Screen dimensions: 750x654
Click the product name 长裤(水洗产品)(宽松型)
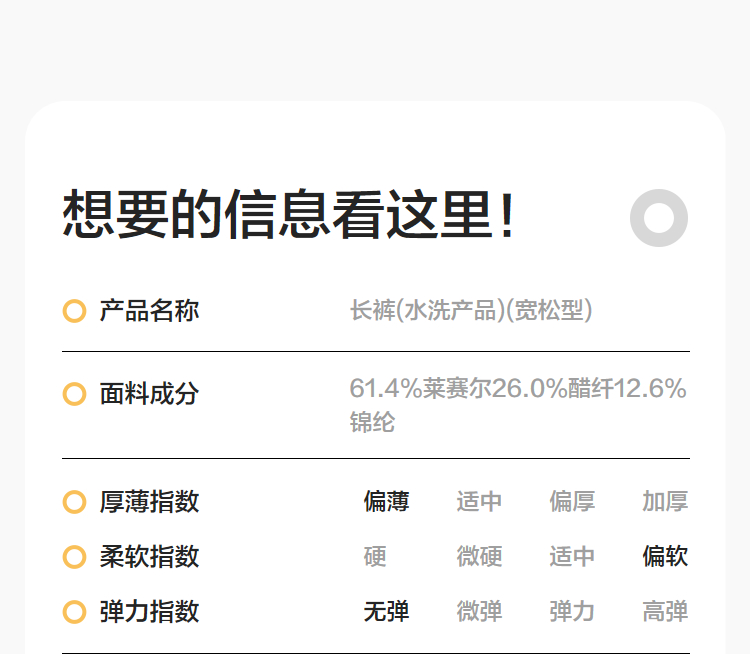[x=471, y=310]
